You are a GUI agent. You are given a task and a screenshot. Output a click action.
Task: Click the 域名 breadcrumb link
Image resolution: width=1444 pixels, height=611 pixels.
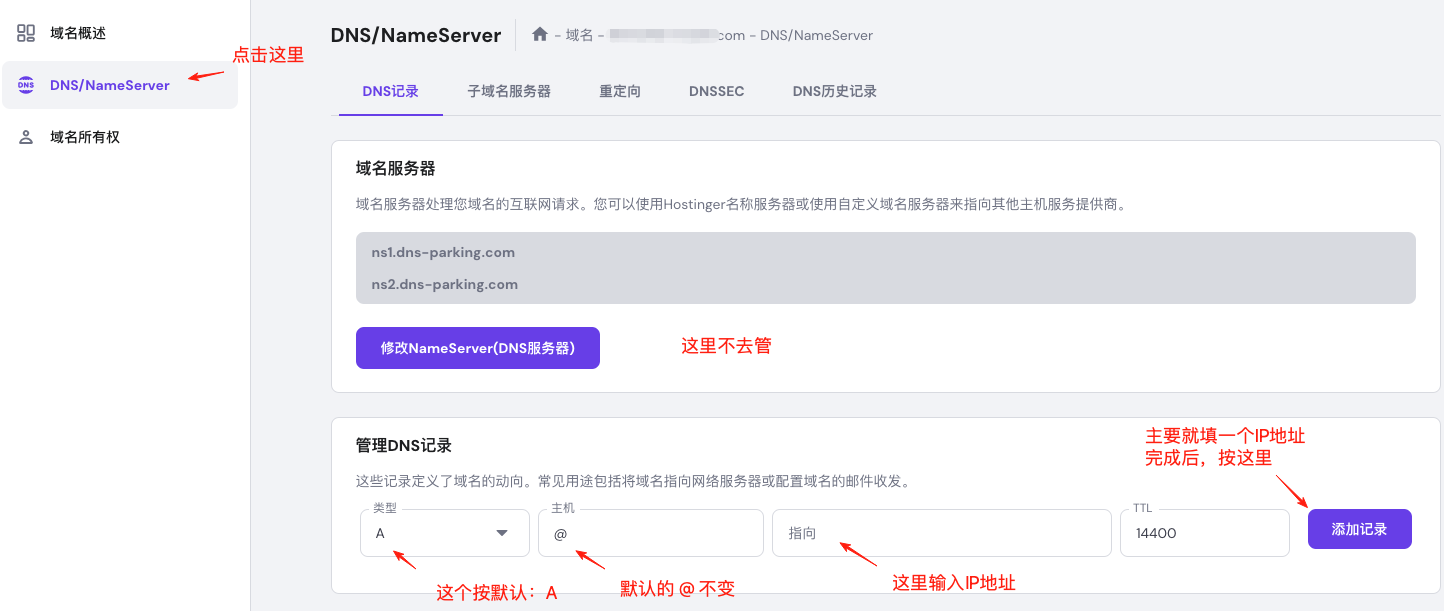pos(579,35)
